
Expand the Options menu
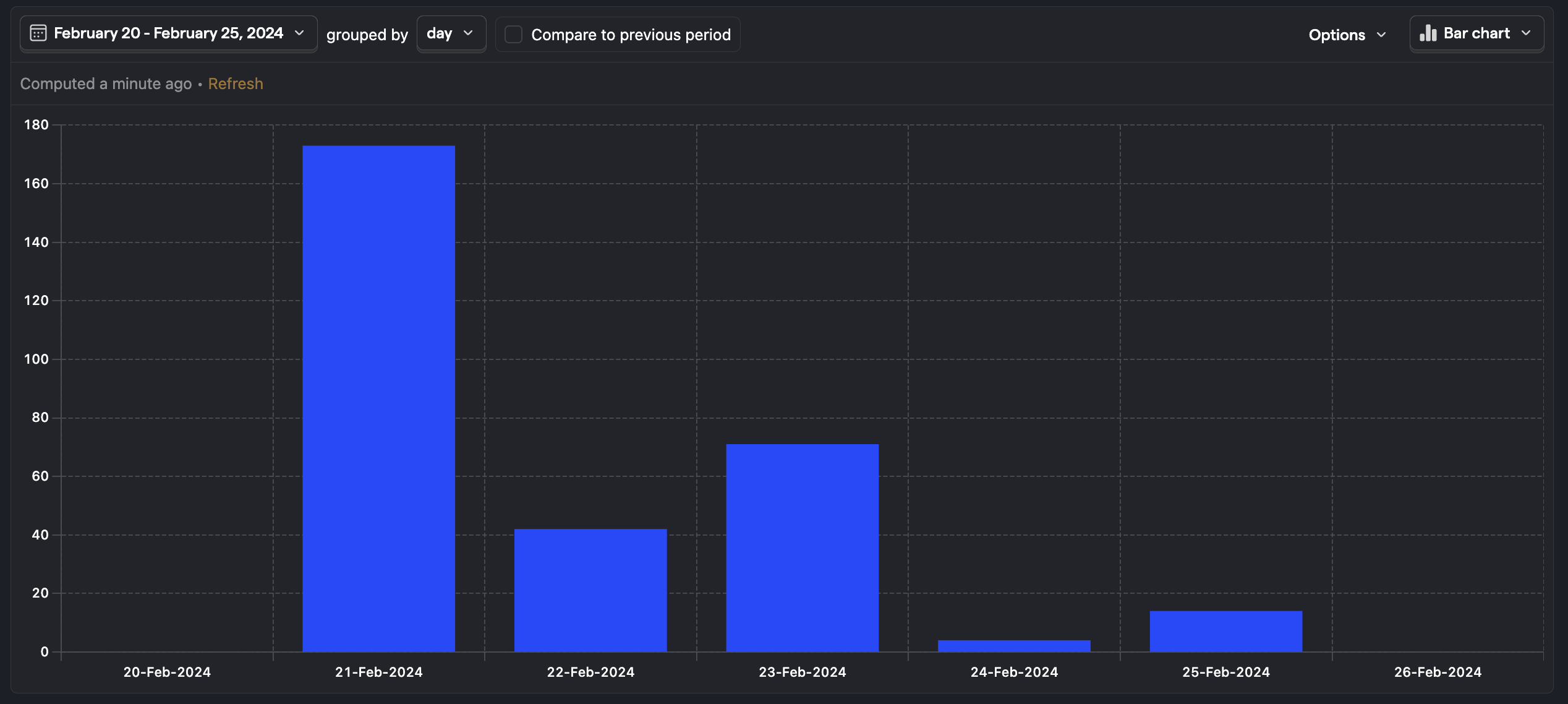1347,35
